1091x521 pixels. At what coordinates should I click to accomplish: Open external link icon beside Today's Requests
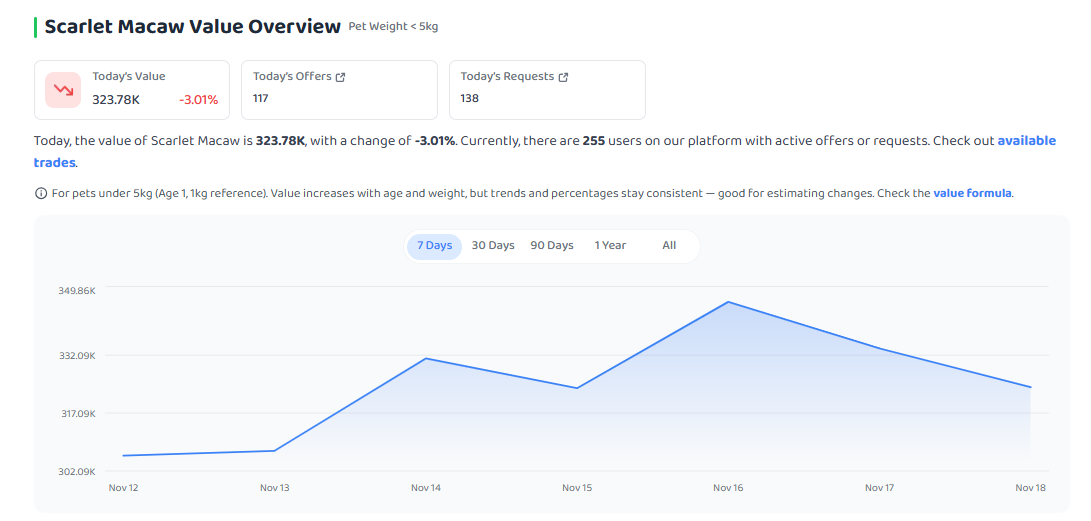564,77
